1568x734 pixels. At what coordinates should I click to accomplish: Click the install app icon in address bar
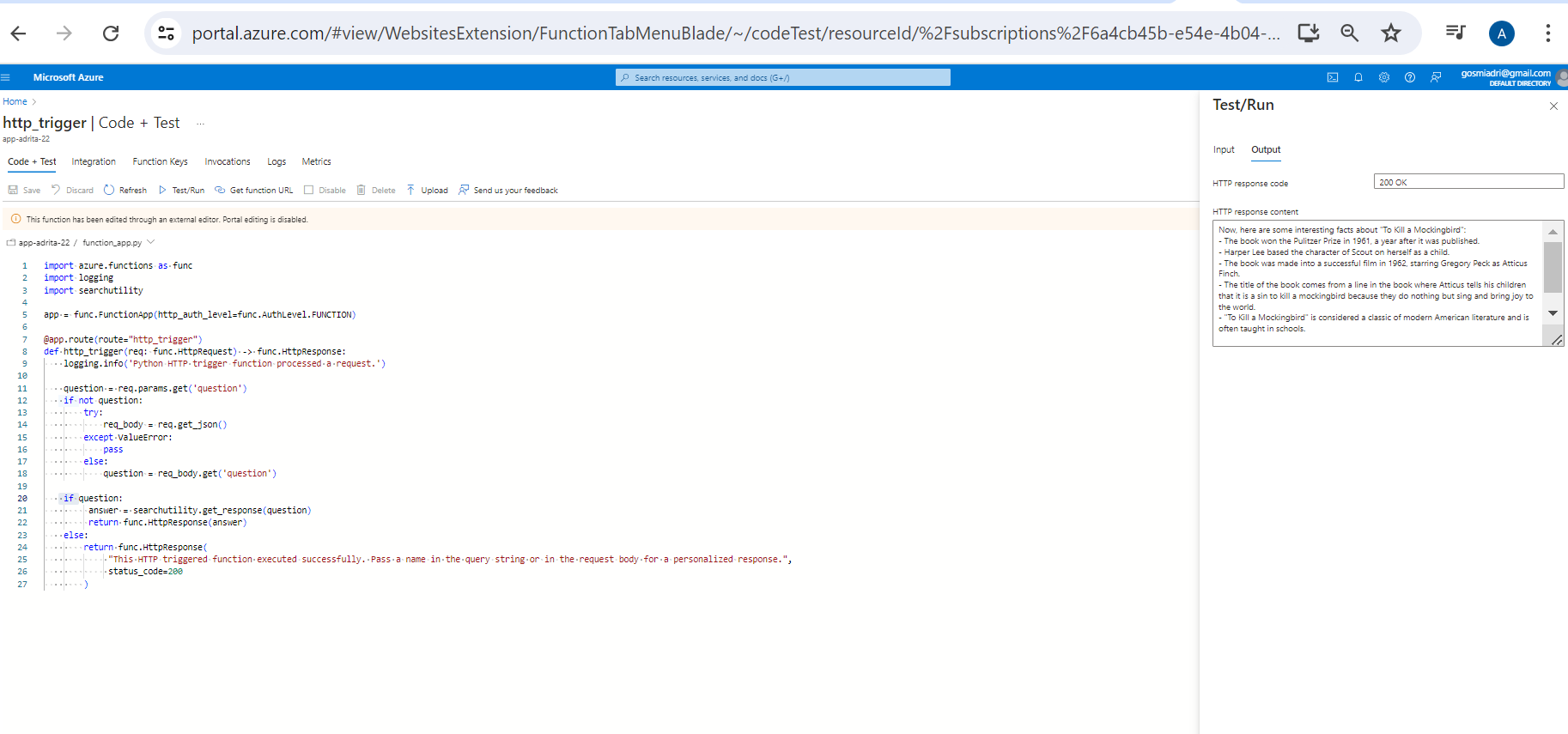[x=1309, y=33]
